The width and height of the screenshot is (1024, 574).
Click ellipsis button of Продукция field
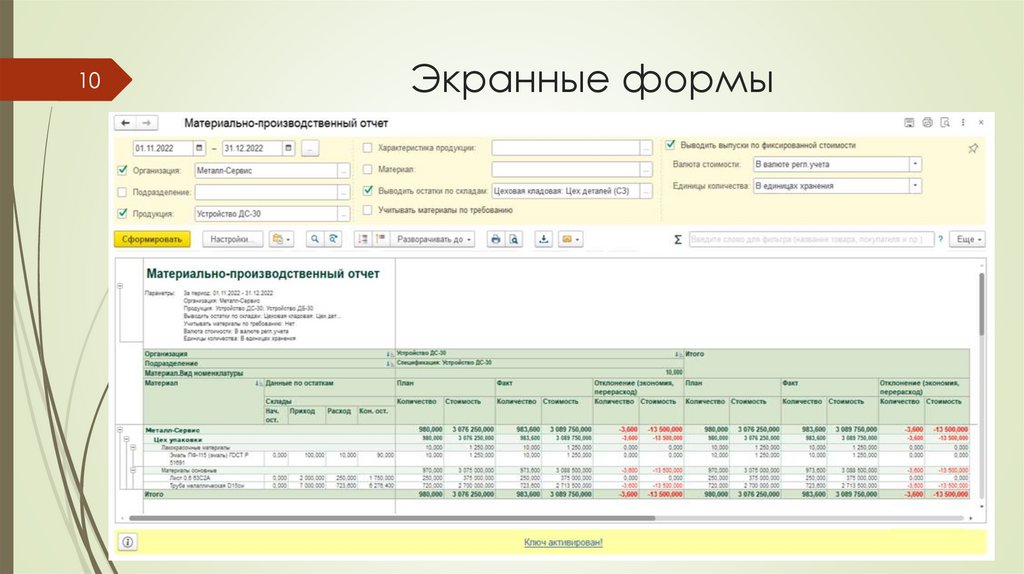coord(344,214)
